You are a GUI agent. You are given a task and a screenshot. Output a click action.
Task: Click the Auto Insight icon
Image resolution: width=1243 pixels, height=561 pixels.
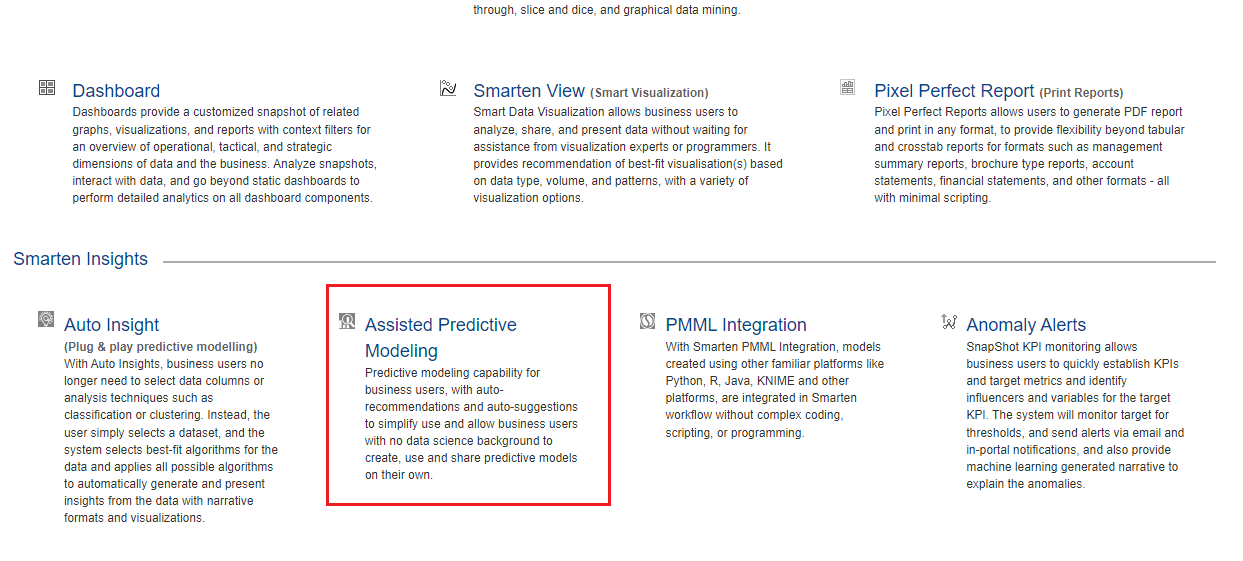(x=46, y=319)
